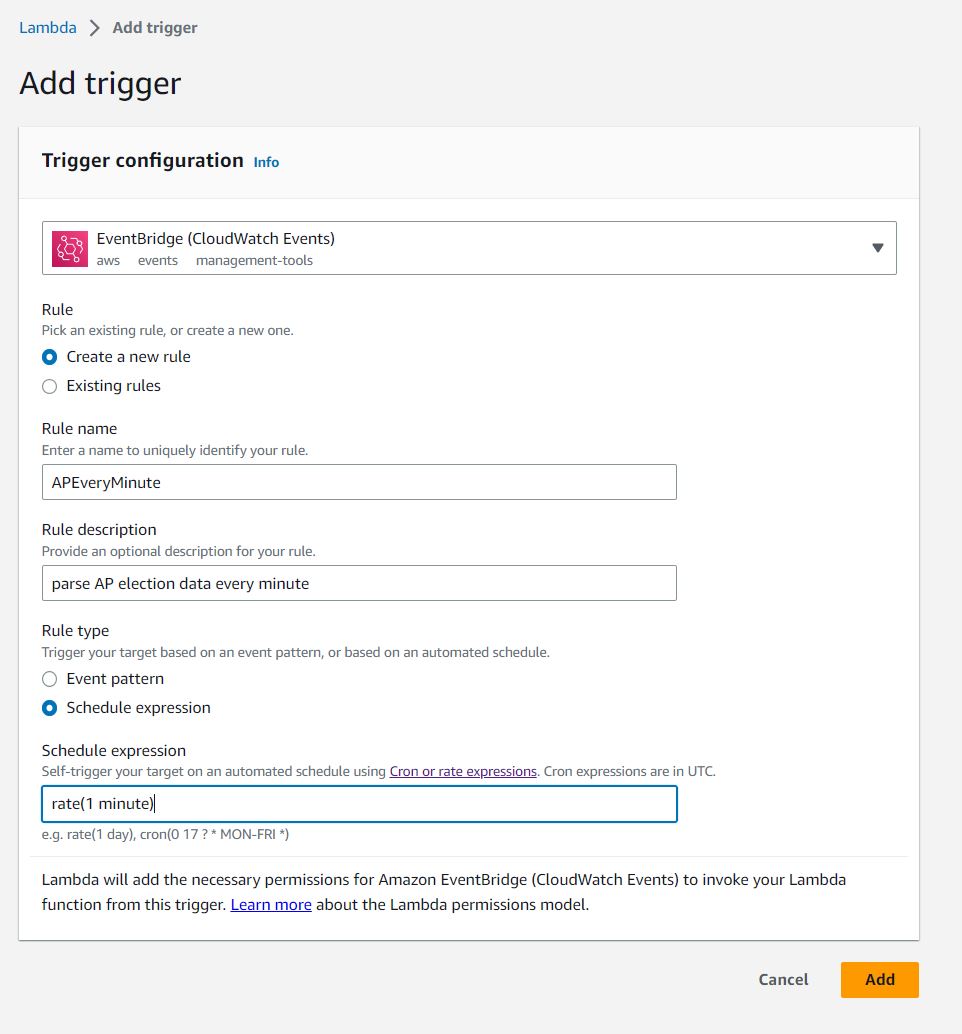Image resolution: width=962 pixels, height=1034 pixels.
Task: Focus the Rule name field APEveryMinute
Action: (x=359, y=482)
